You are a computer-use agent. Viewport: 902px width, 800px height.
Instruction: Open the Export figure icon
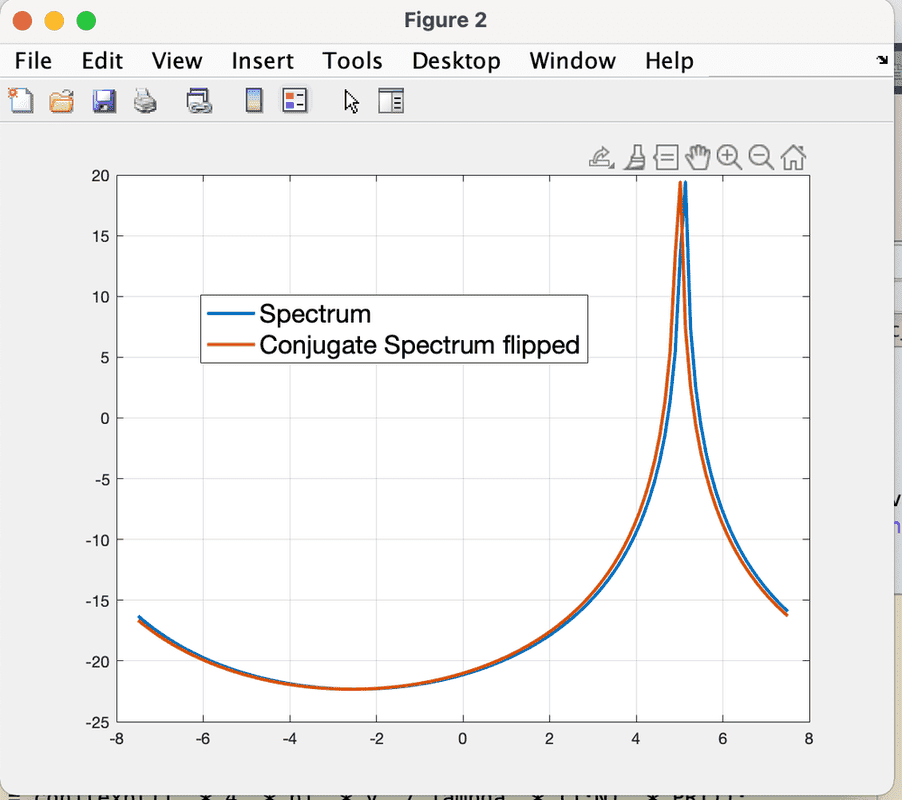coord(600,156)
